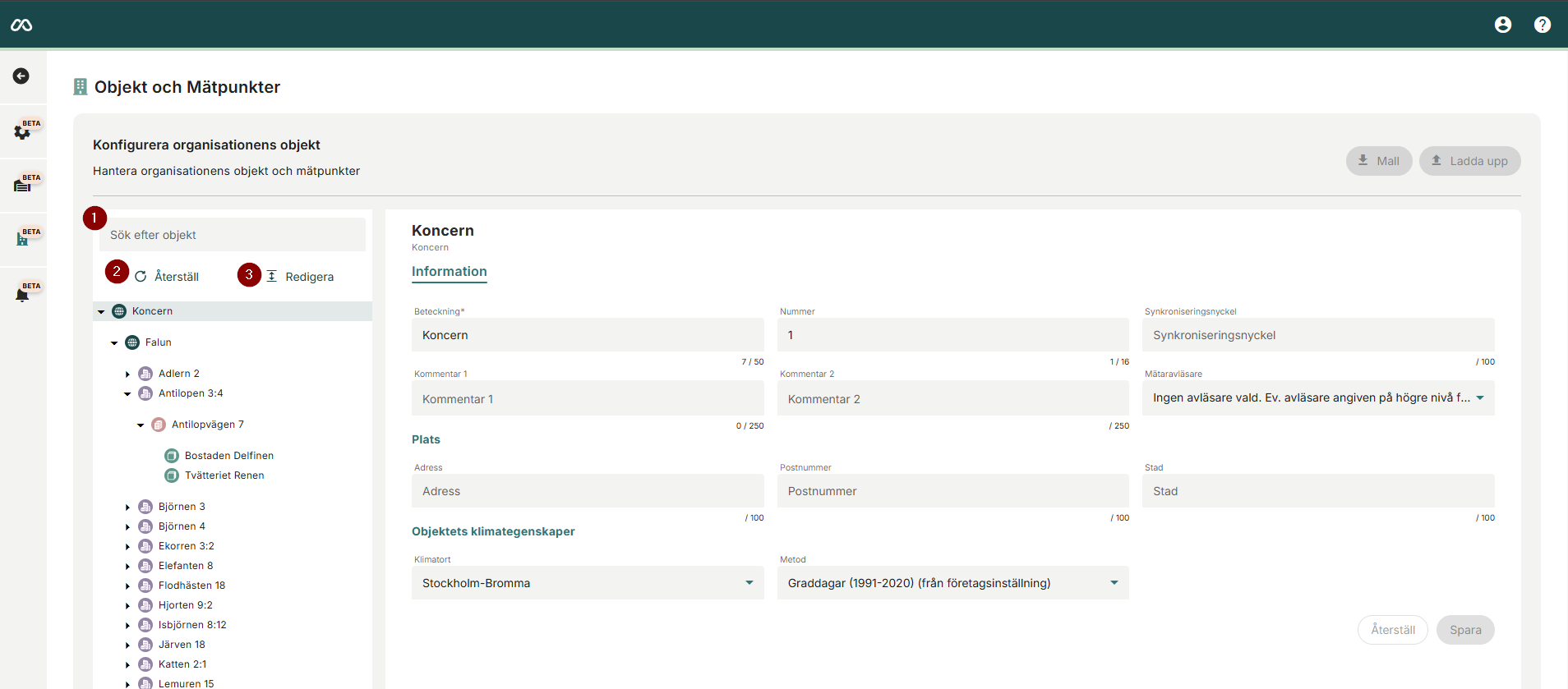Click the Ladda upp button
The height and width of the screenshot is (689, 1568).
coord(1469,161)
